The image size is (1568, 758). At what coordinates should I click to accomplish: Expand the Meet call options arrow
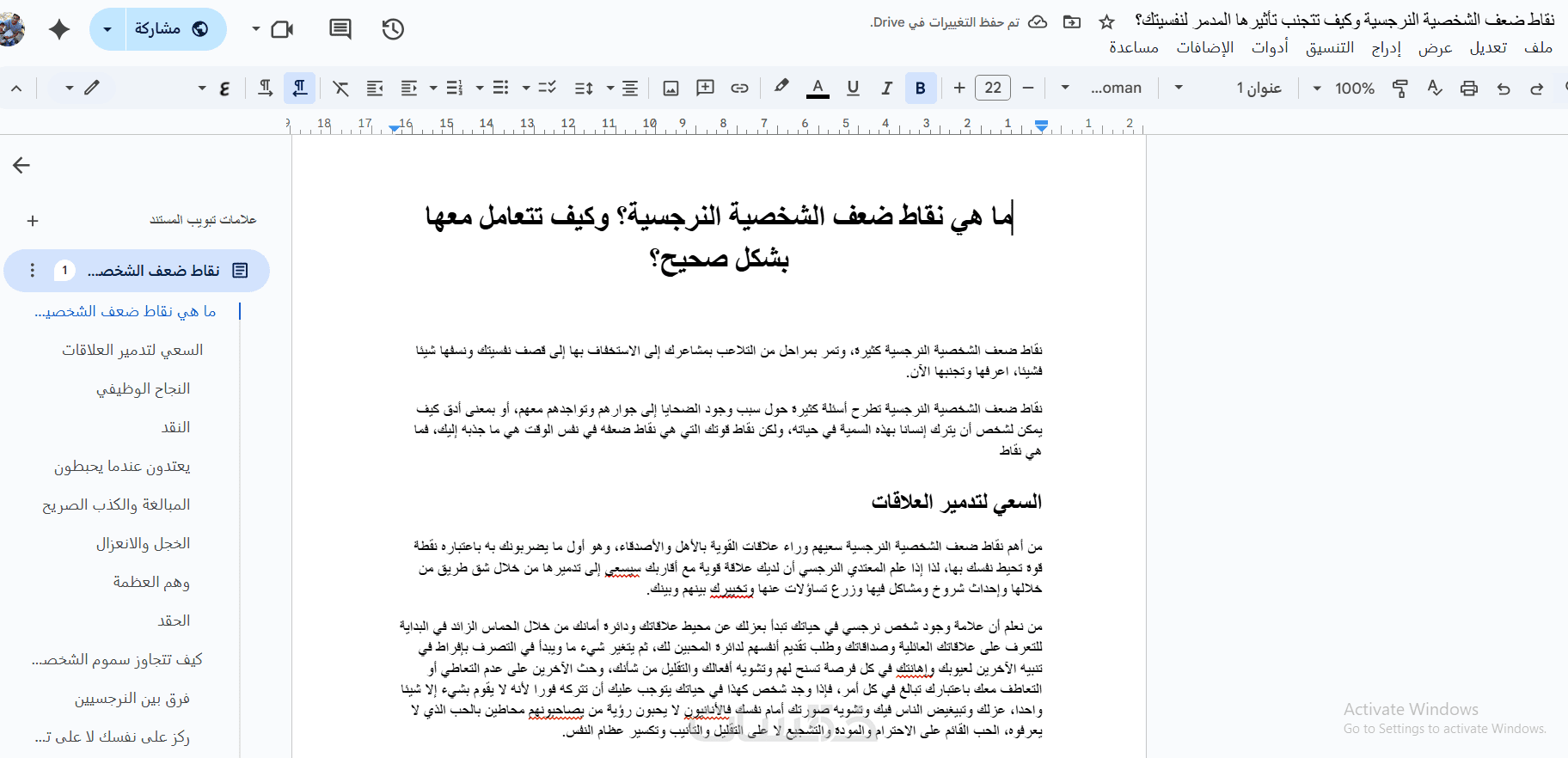pos(255,29)
